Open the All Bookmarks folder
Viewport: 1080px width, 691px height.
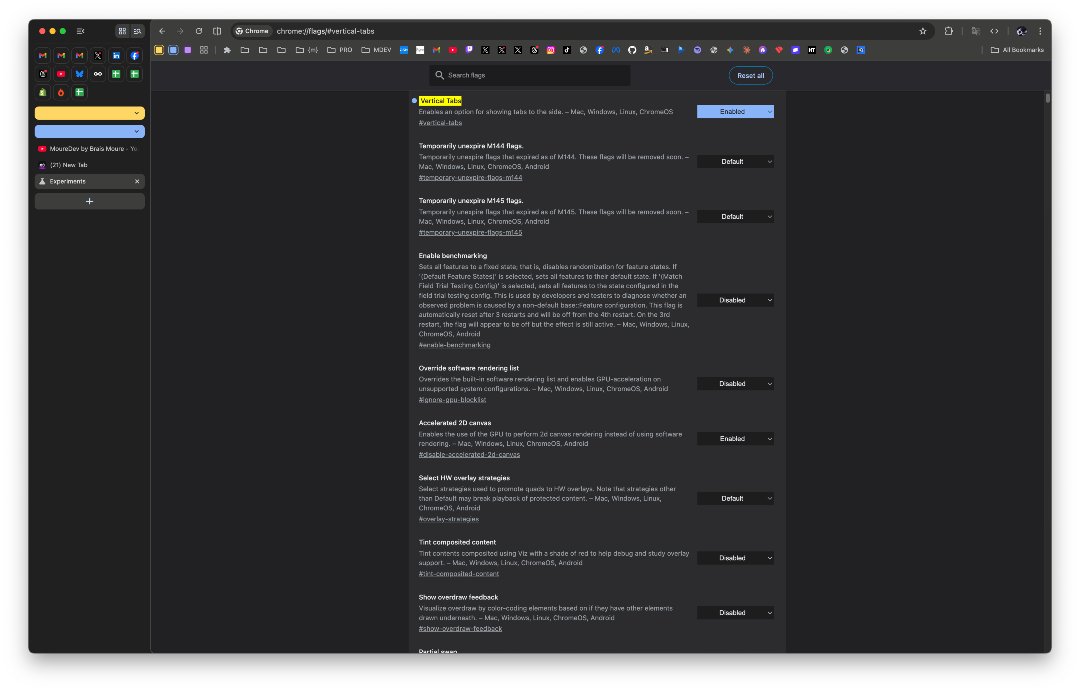[x=1017, y=50]
